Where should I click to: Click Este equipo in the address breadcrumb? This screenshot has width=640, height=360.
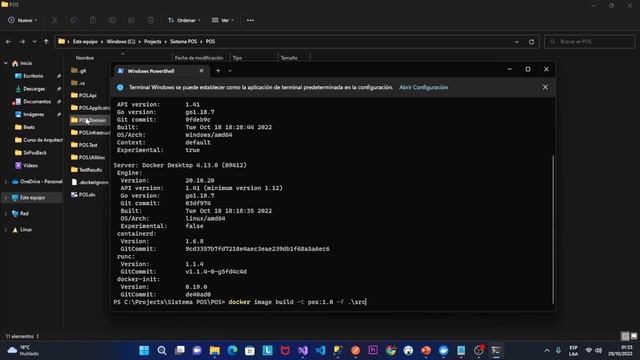[x=85, y=42]
